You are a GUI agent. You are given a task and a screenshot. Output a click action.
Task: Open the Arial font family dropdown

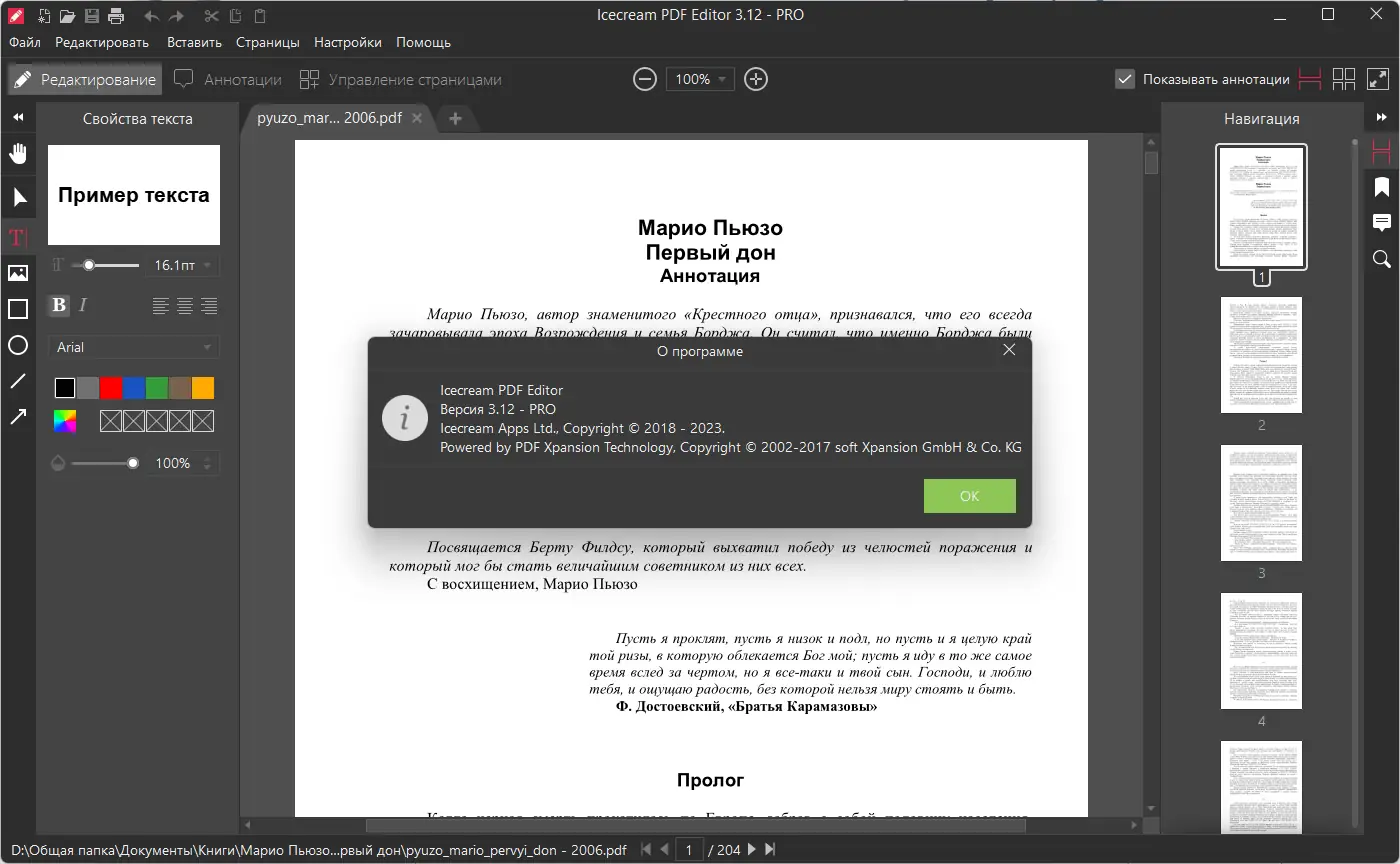[134, 347]
